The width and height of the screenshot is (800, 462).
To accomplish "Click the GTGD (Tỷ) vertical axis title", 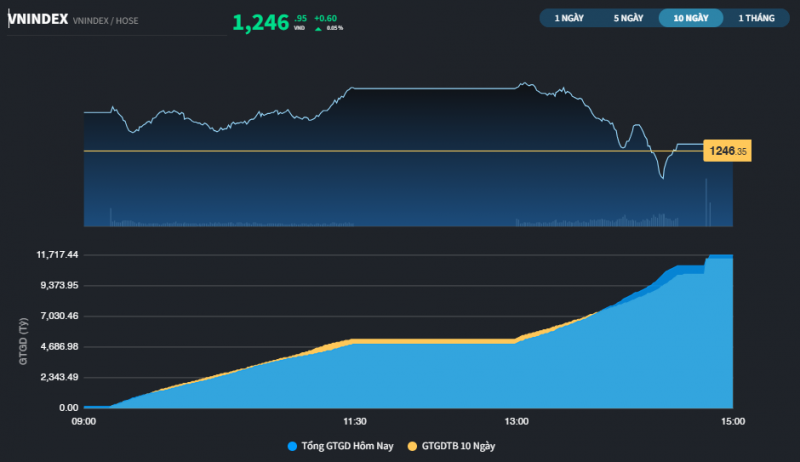I will pos(22,339).
